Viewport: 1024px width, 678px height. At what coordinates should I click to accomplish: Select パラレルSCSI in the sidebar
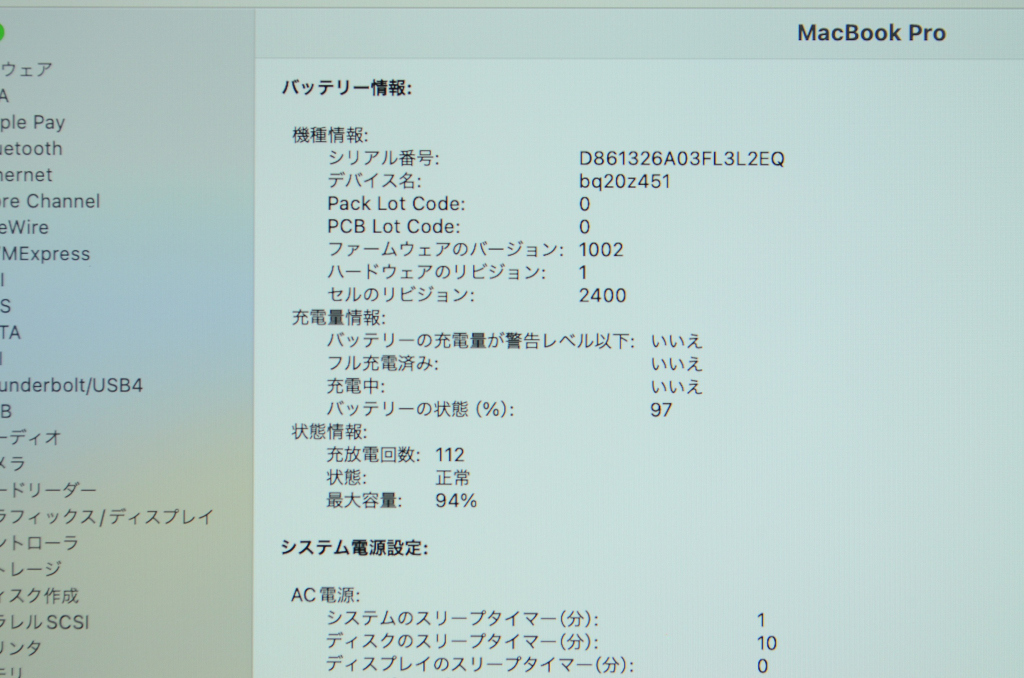point(44,622)
